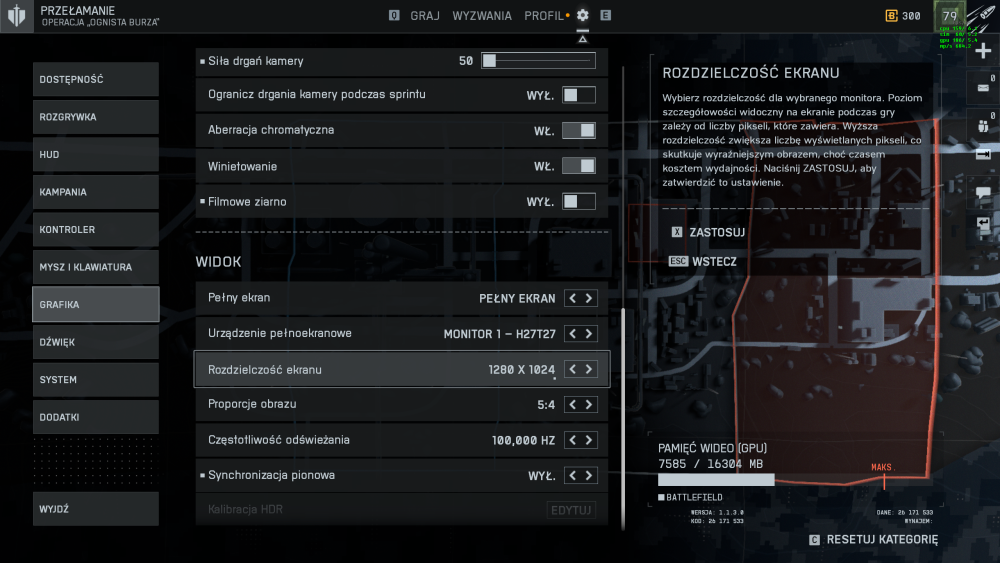1000x563 pixels.
Task: Open the chat speech bubble icon
Action: coord(983,193)
